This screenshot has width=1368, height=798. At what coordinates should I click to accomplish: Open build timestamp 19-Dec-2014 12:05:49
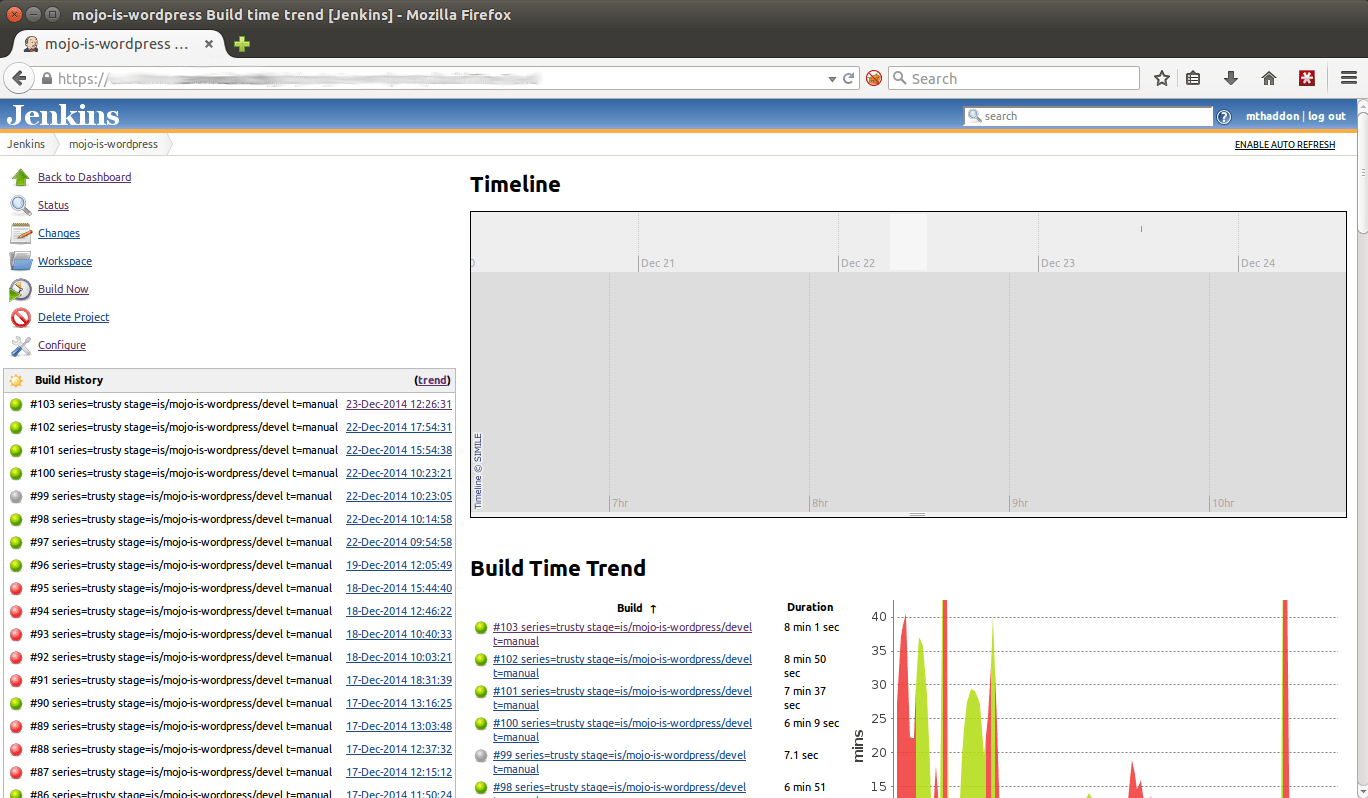point(399,566)
